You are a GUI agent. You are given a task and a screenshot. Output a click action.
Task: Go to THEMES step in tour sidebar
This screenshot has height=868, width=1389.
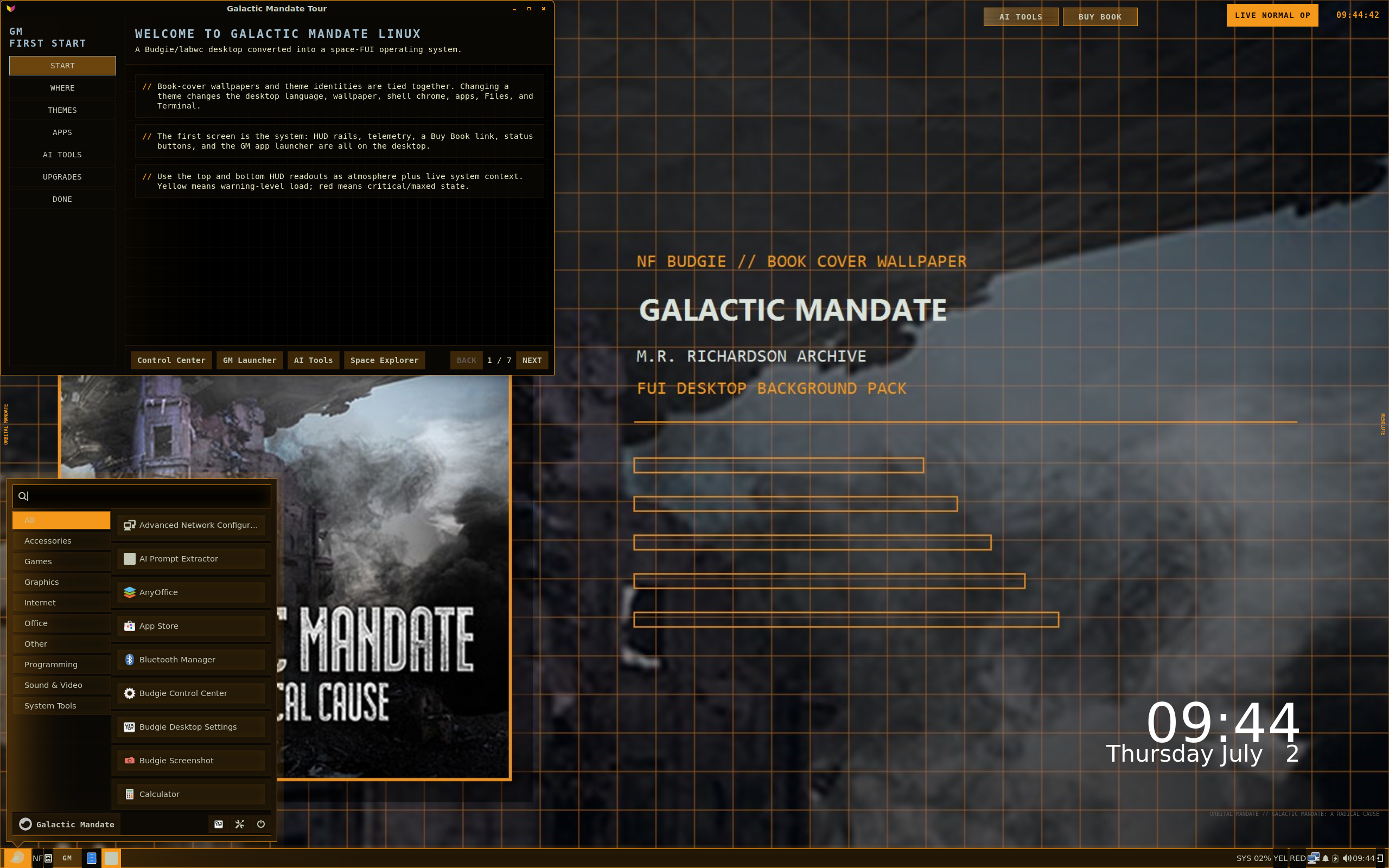(x=62, y=110)
